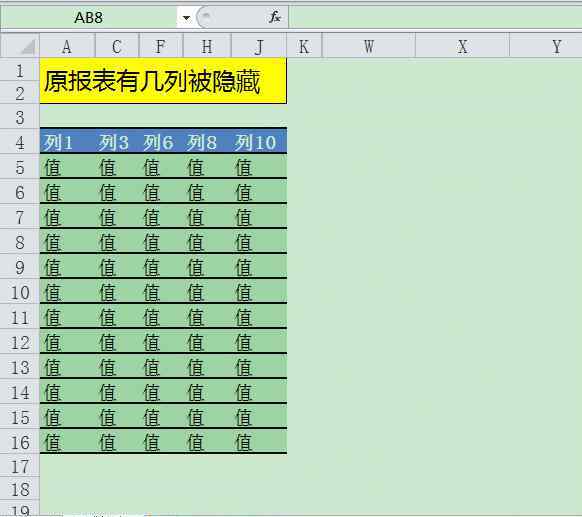Select row 6 header

click(x=20, y=192)
